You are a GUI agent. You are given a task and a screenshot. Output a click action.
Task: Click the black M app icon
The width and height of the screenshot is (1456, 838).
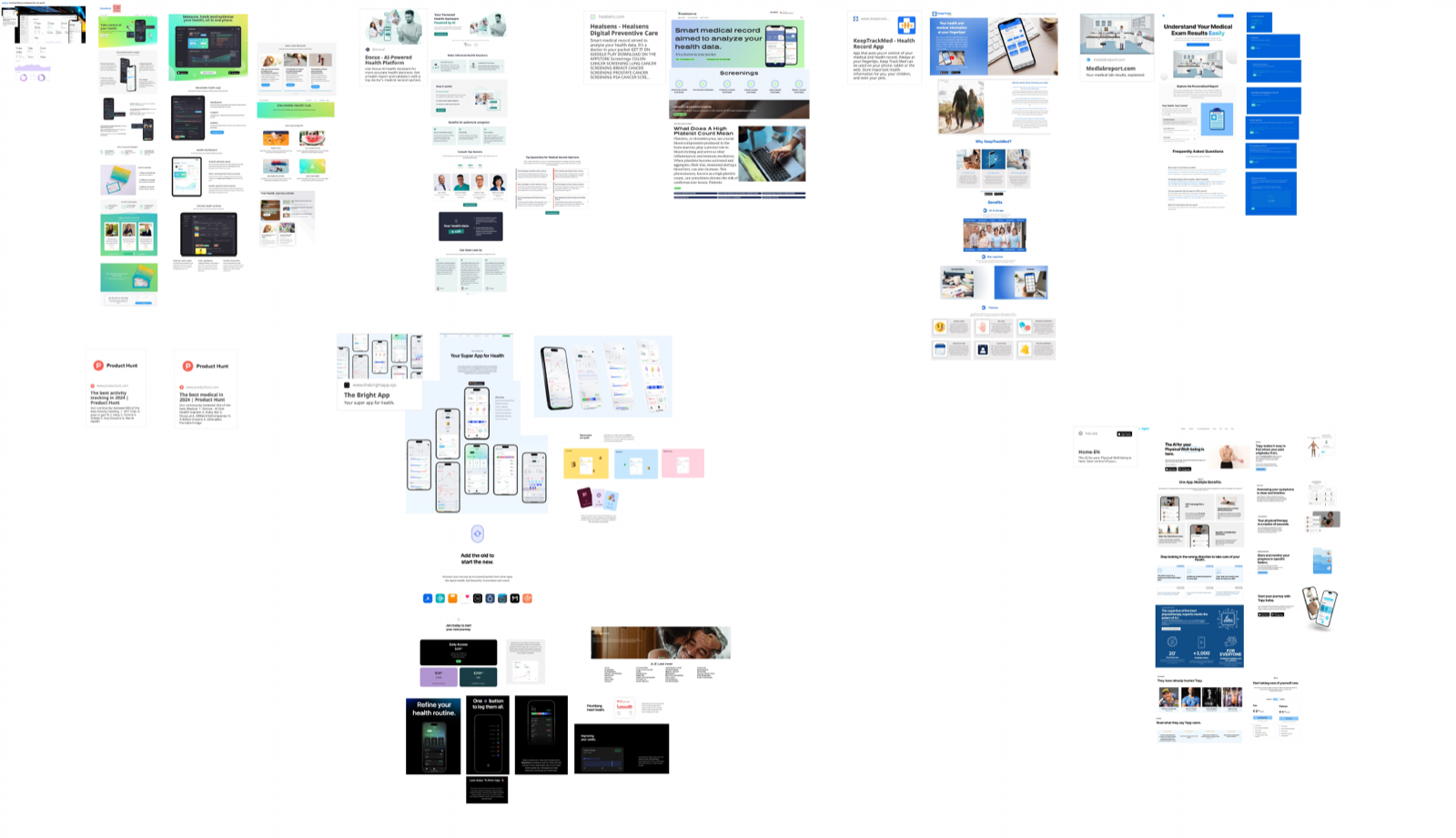click(x=514, y=598)
